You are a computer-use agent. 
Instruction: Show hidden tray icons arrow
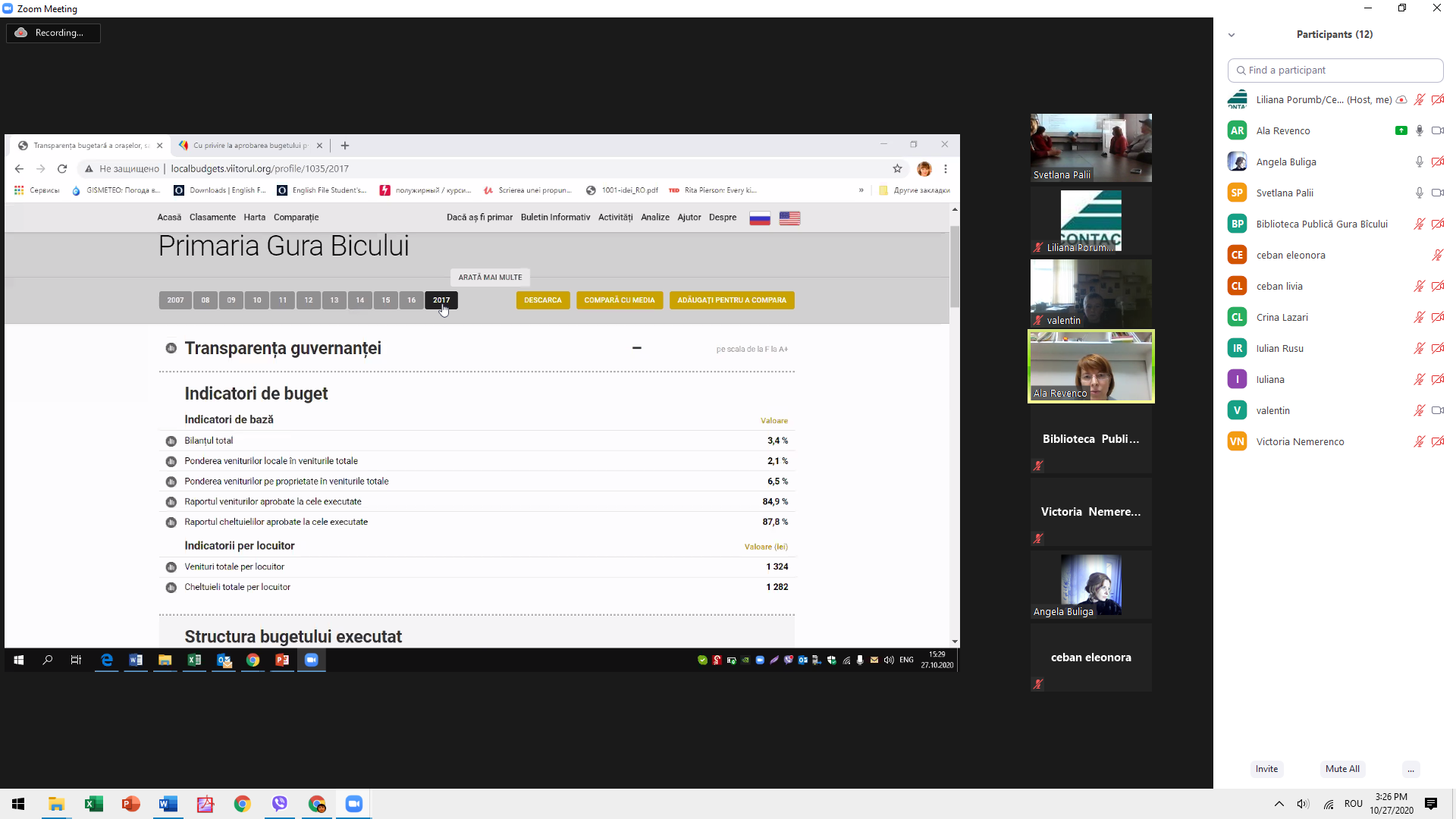coord(1279,804)
